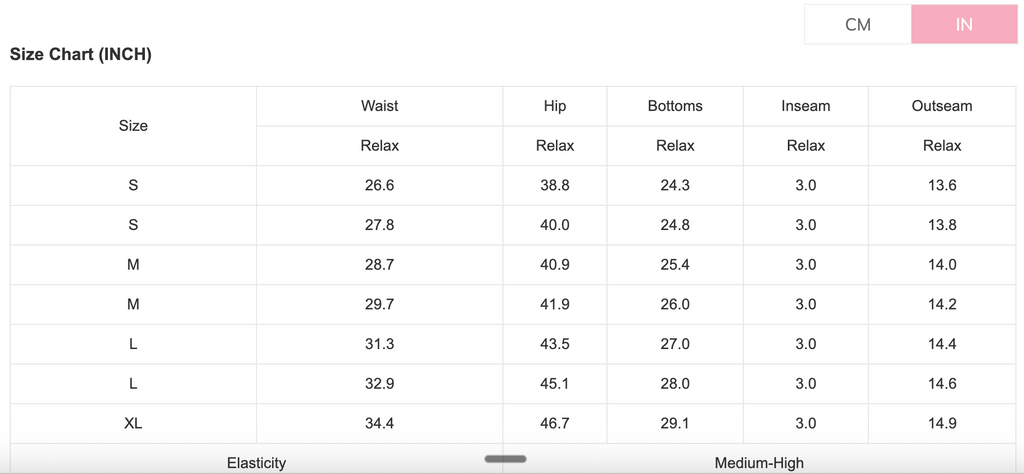Image resolution: width=1024 pixels, height=474 pixels.
Task: Click the Waist column header
Action: tap(379, 106)
